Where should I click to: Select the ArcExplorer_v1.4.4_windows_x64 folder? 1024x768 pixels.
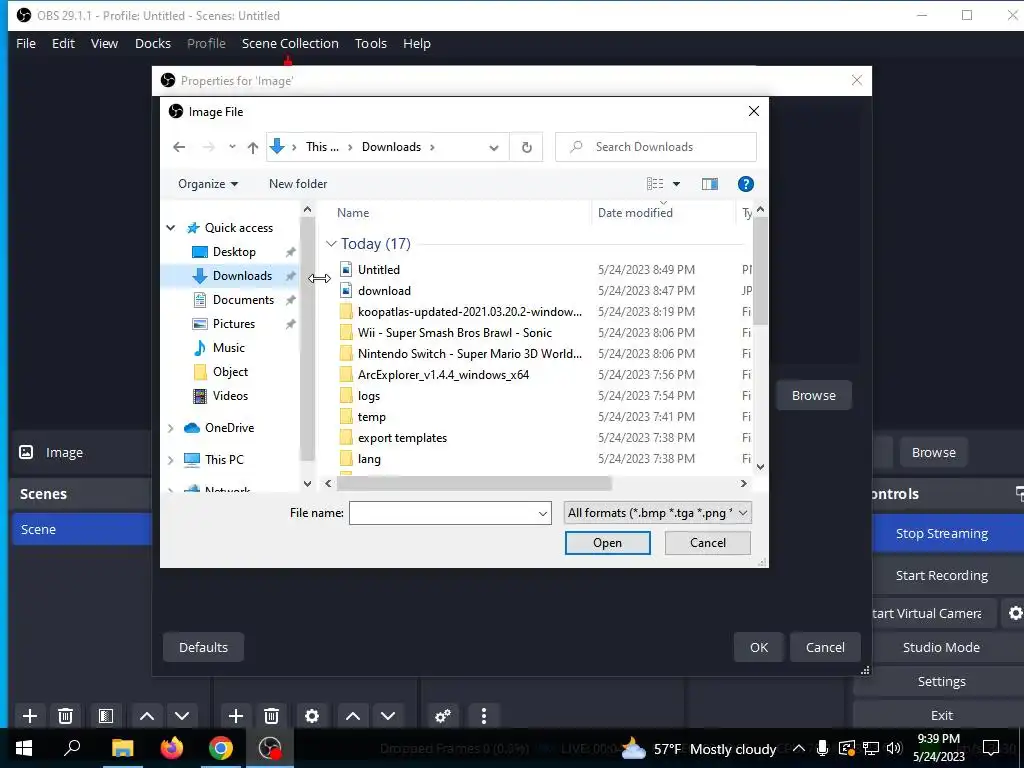(x=443, y=375)
